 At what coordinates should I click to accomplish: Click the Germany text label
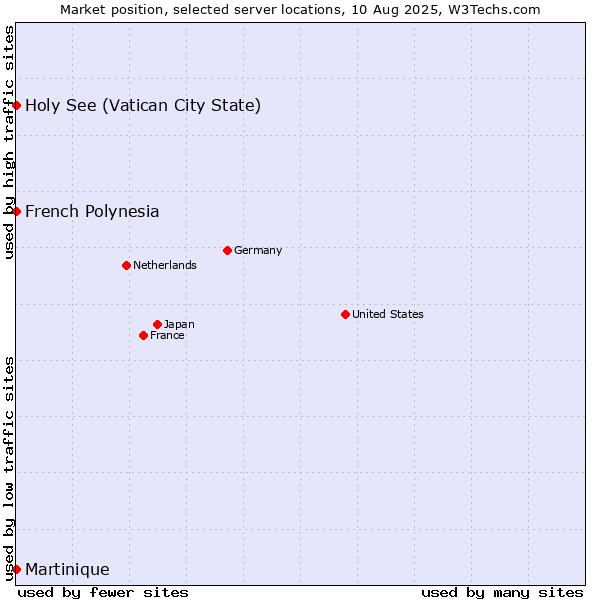click(x=258, y=251)
